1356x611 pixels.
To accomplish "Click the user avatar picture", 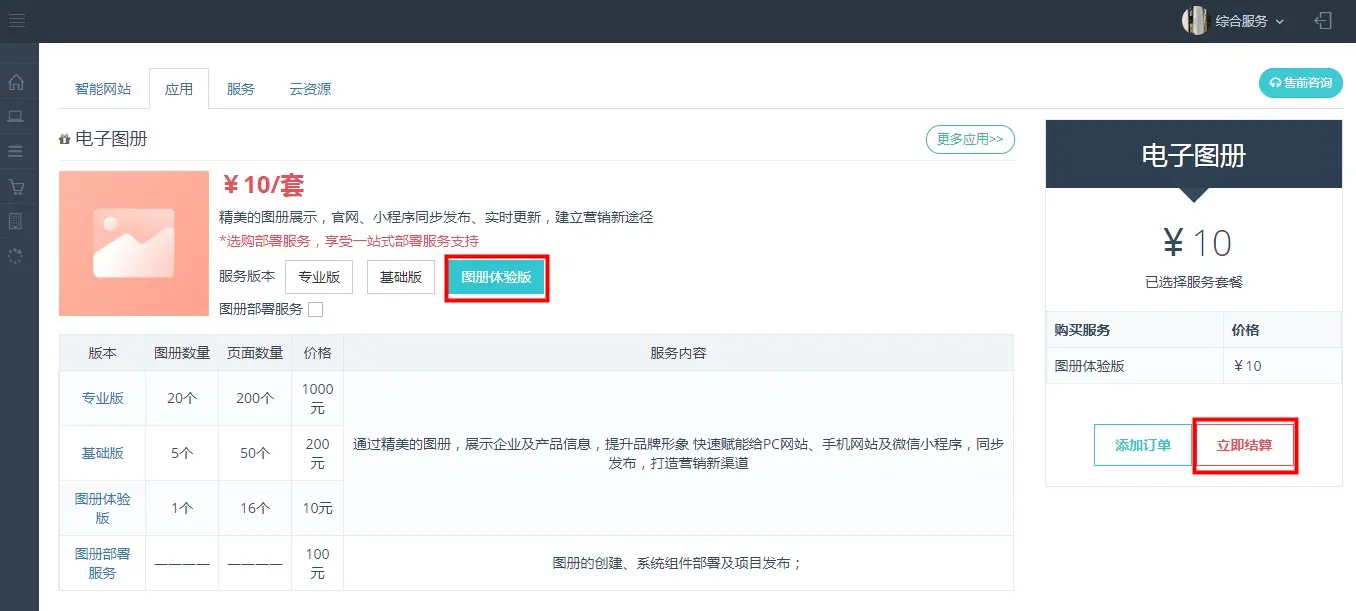I will [x=1195, y=21].
